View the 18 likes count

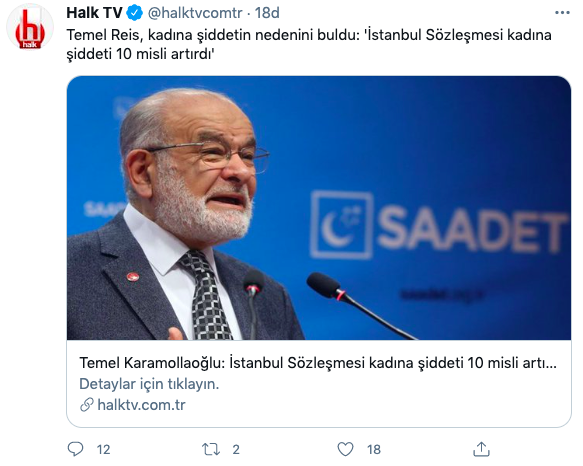(x=374, y=450)
